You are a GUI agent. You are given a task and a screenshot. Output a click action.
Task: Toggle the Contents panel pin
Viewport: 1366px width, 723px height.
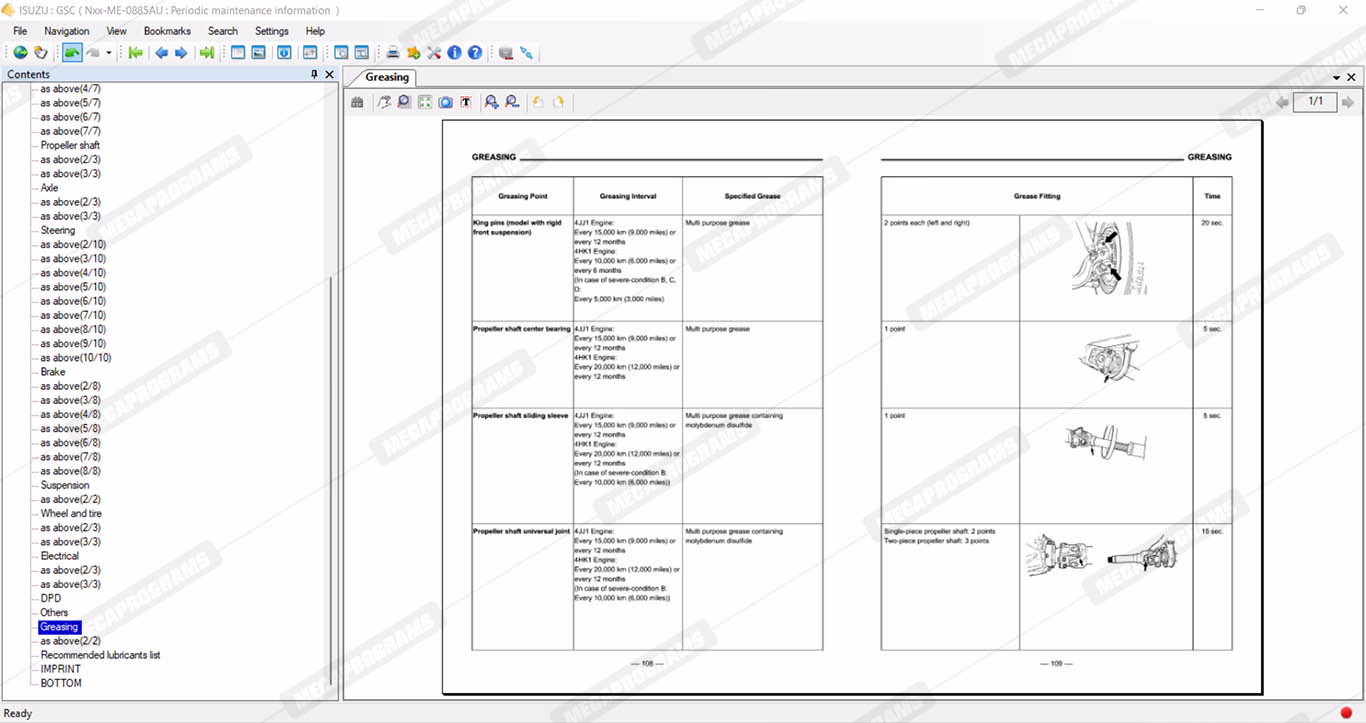click(x=315, y=75)
